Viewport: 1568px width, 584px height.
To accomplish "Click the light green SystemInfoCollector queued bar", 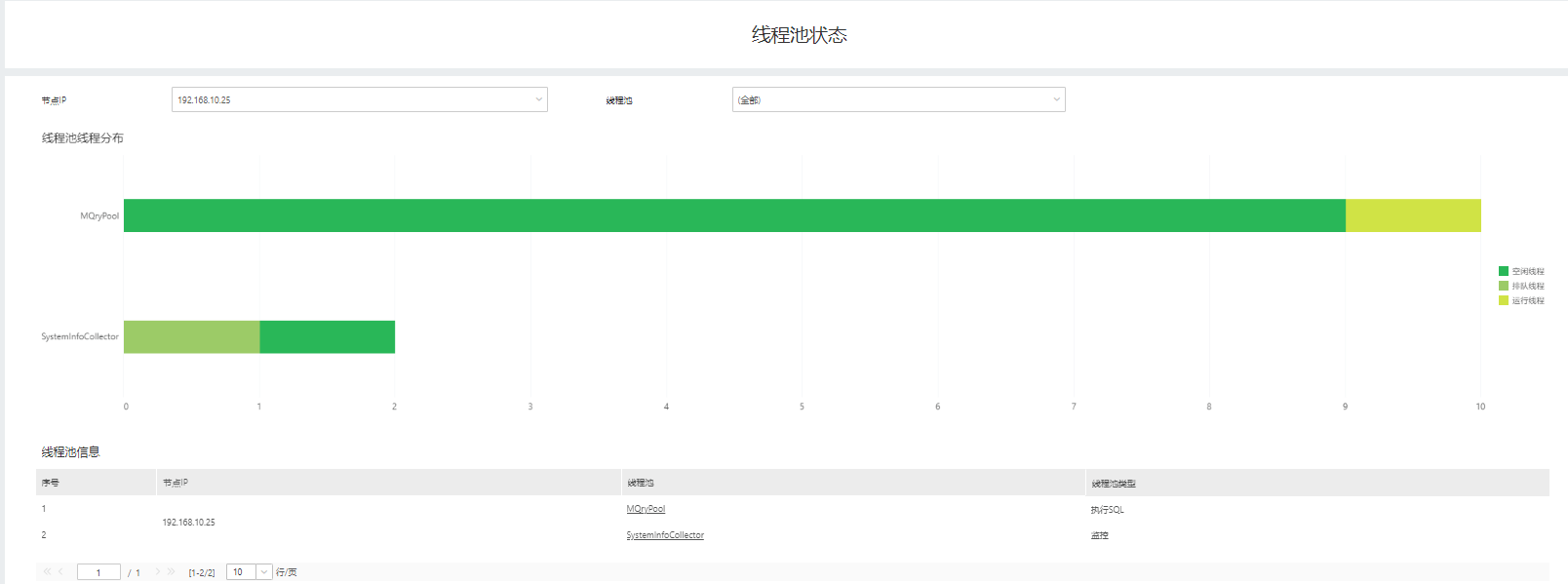I will tap(191, 337).
